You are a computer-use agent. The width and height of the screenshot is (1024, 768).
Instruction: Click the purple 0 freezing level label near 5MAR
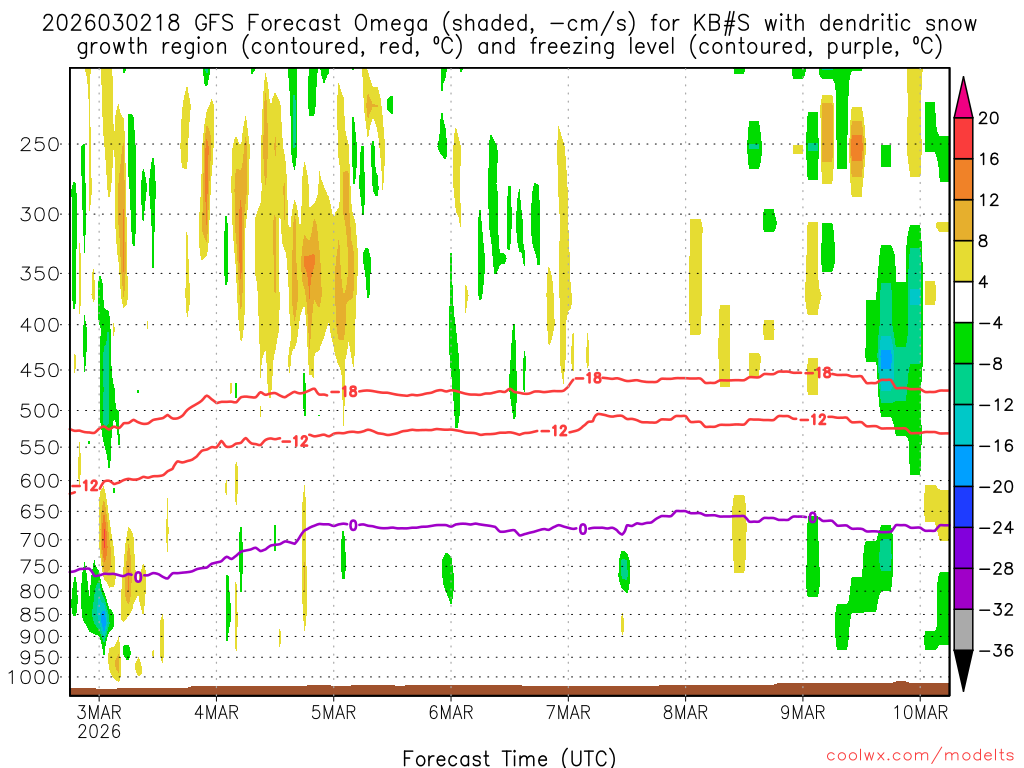pyautogui.click(x=353, y=525)
